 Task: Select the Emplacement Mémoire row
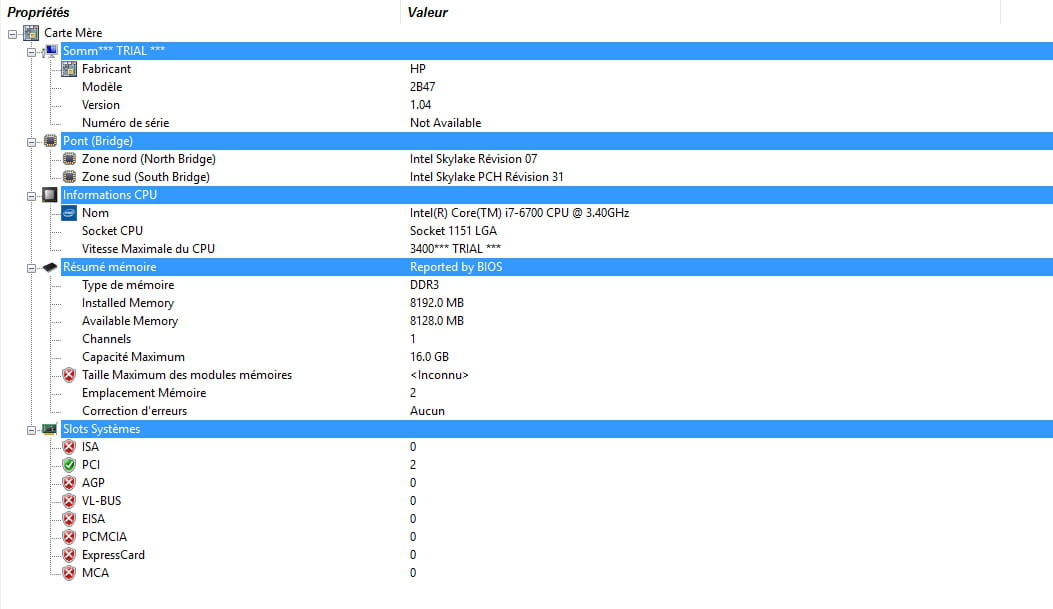[144, 393]
